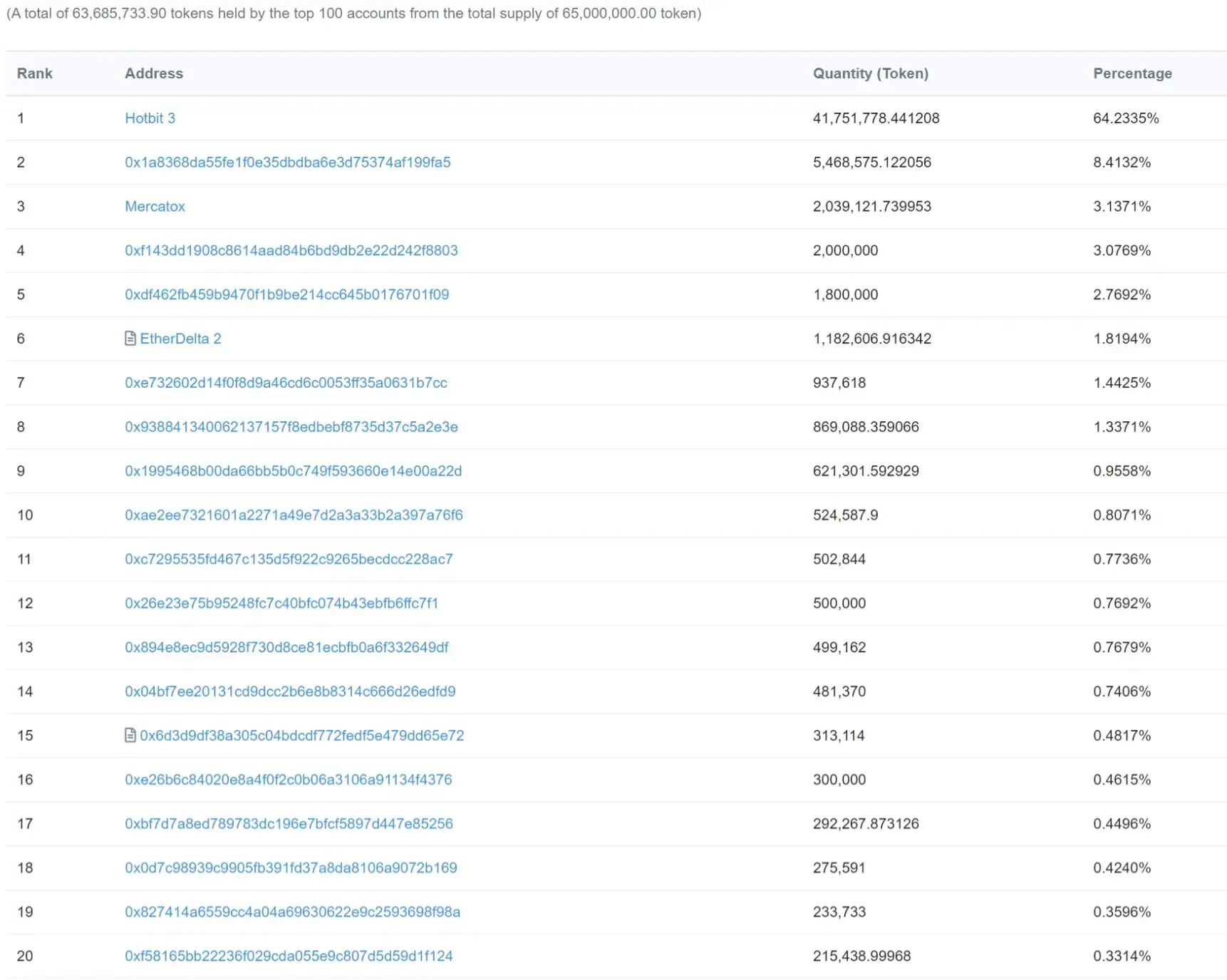Screen dimensions: 1227x980
Task: Open address 0xae2ee7321601a2271a49e7d2a3a33b2a397a76f6
Action: (294, 515)
